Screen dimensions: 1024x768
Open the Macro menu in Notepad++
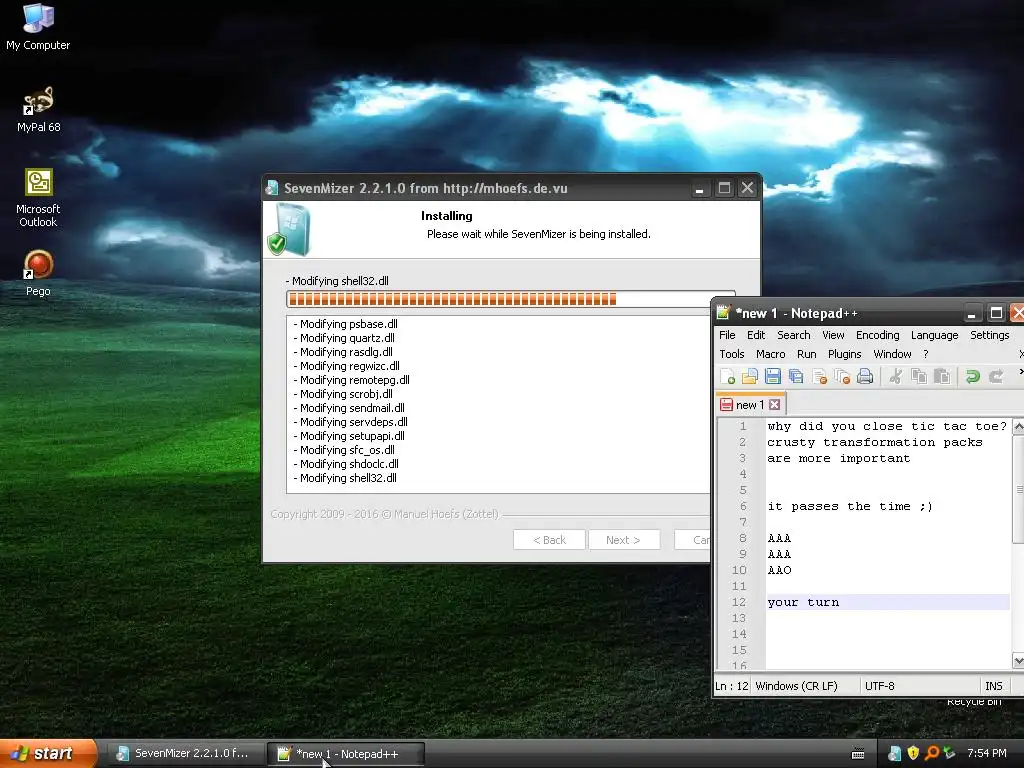point(771,354)
